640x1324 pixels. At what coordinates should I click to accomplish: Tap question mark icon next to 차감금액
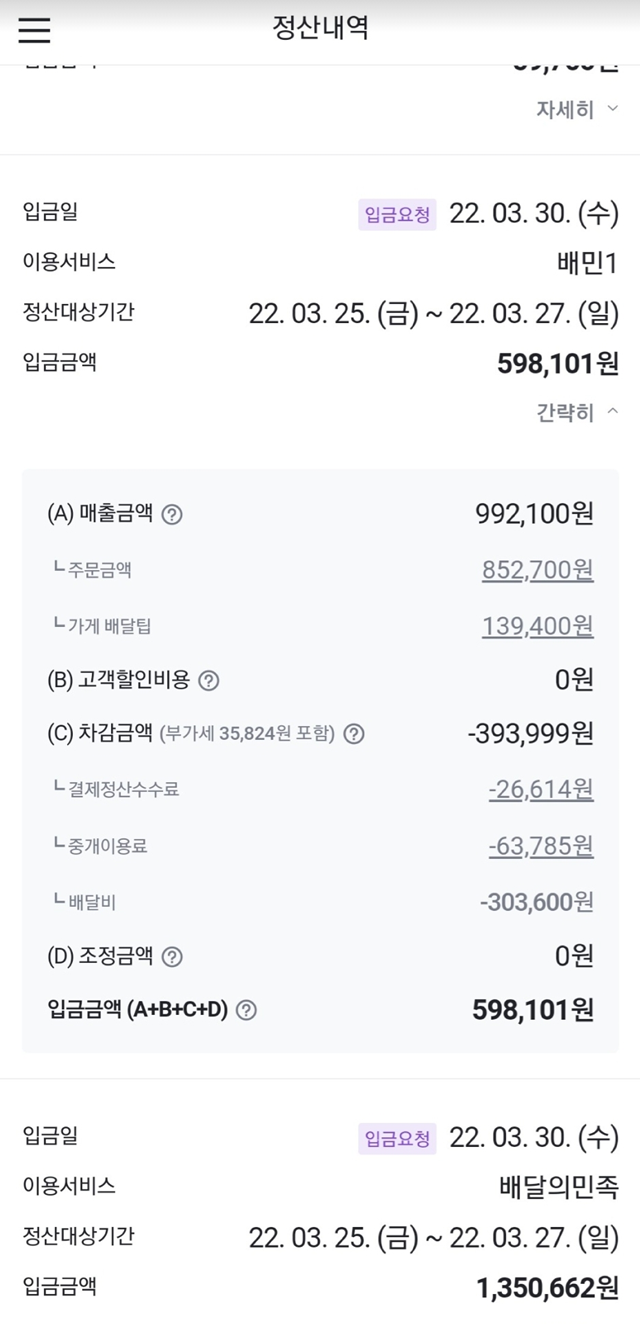click(354, 735)
